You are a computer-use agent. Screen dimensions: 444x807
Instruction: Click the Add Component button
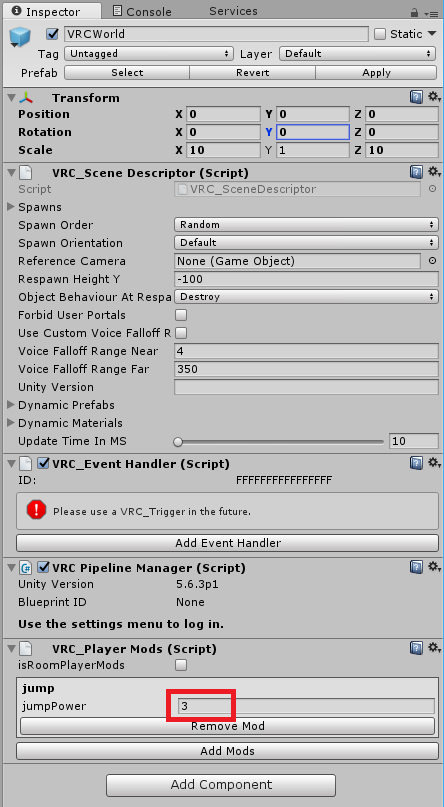click(221, 784)
